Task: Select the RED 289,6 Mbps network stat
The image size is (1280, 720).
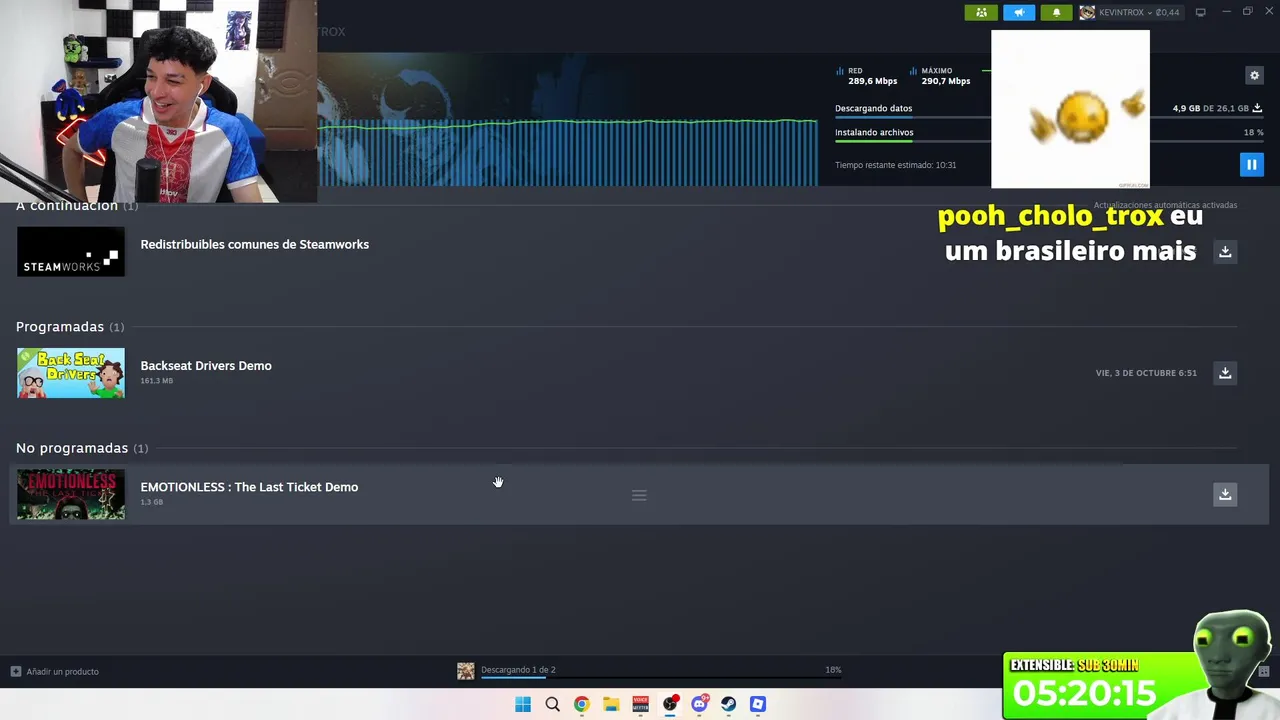Action: 866,76
